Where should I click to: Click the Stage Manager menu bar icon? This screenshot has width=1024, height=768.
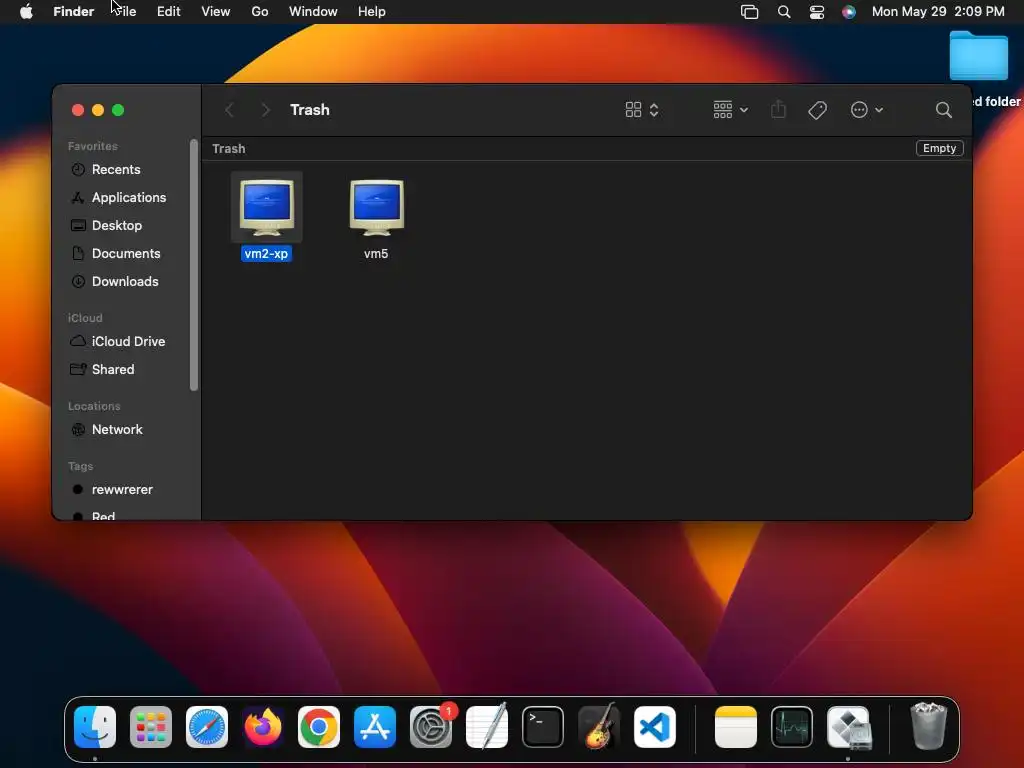[x=749, y=12]
